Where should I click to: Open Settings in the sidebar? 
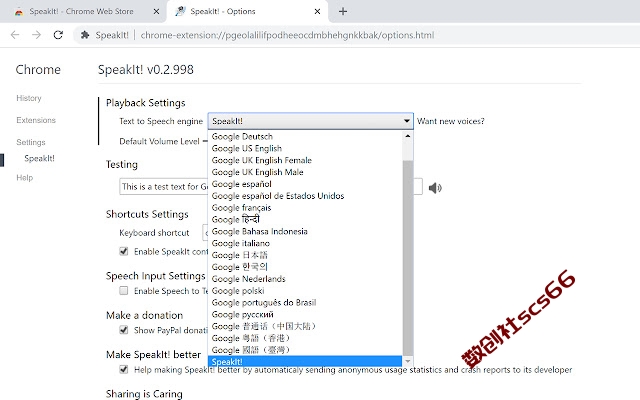pos(31,142)
